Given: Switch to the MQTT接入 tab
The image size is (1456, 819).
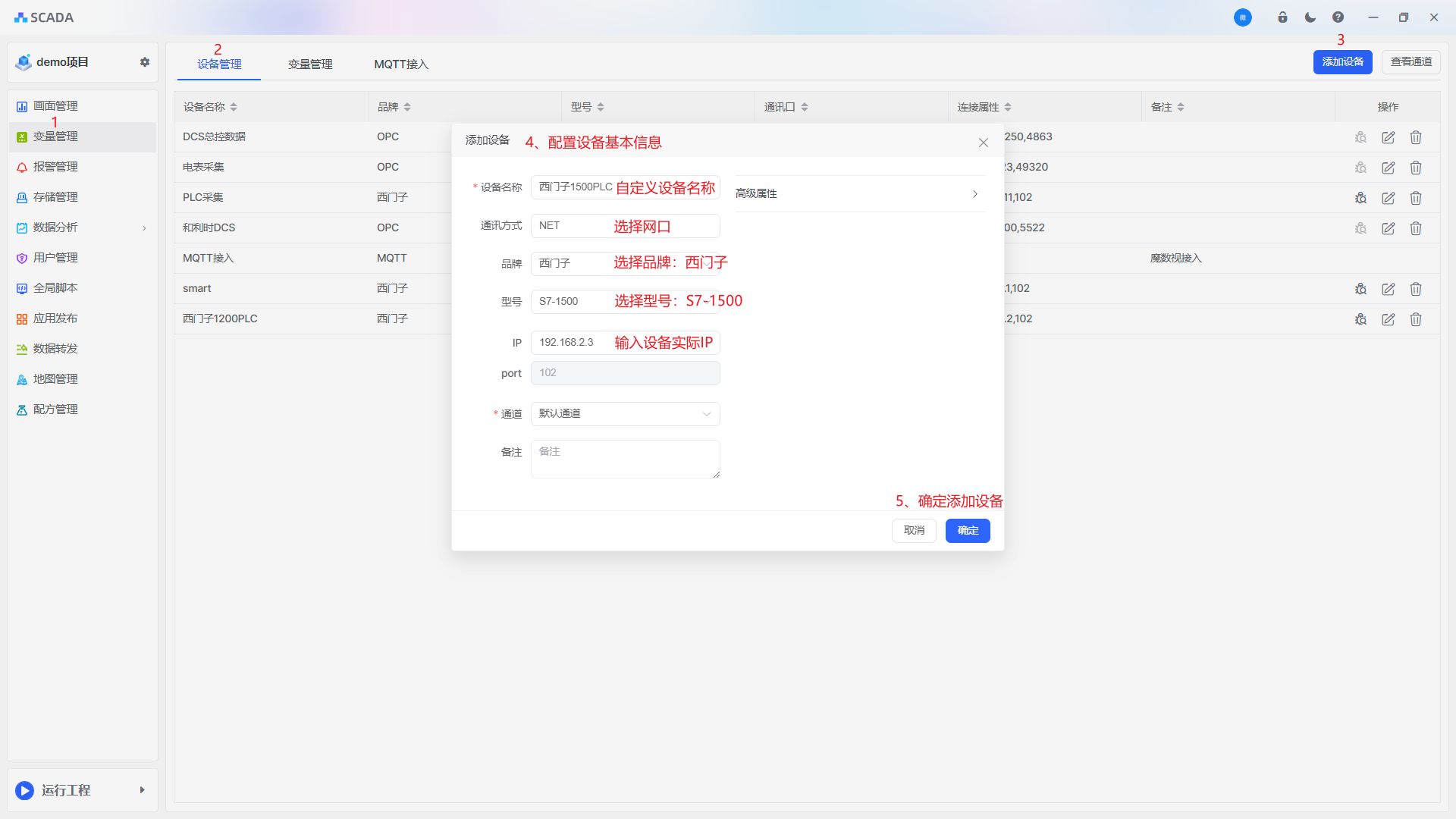Looking at the screenshot, I should click(x=401, y=64).
